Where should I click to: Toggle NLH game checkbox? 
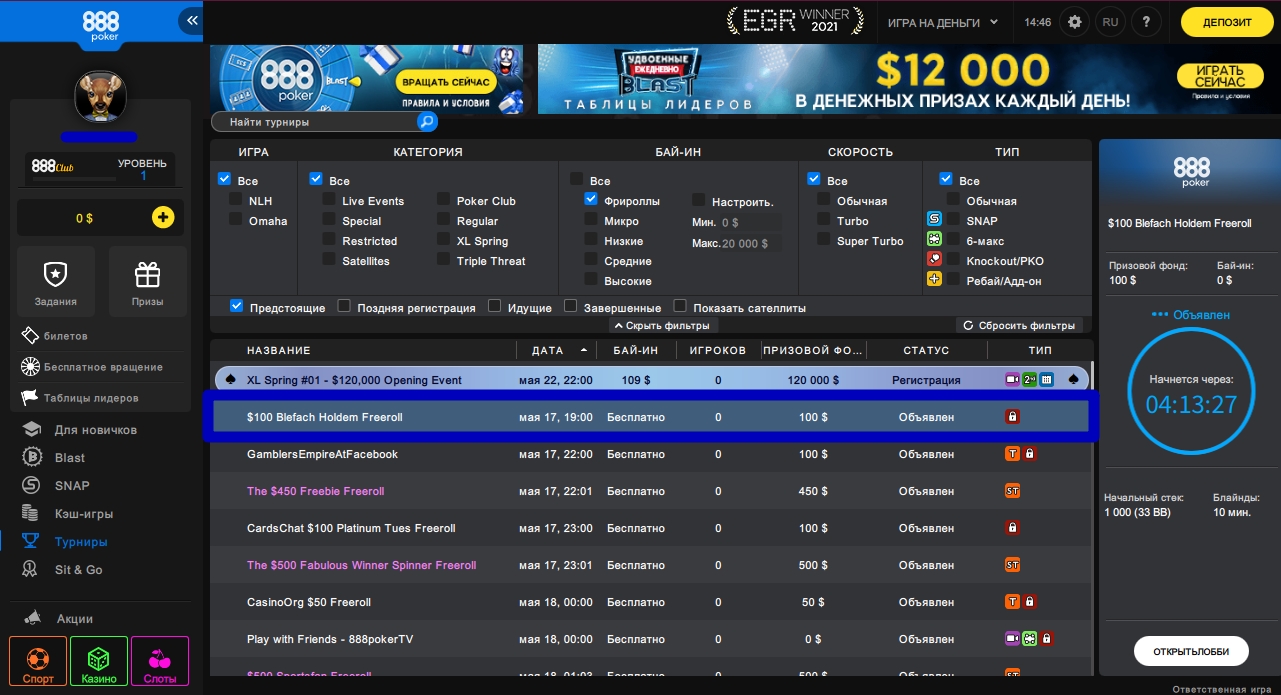(235, 200)
